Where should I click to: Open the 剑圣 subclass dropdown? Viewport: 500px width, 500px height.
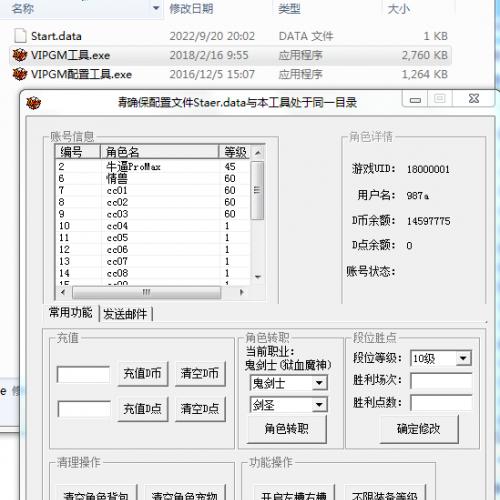click(x=319, y=405)
